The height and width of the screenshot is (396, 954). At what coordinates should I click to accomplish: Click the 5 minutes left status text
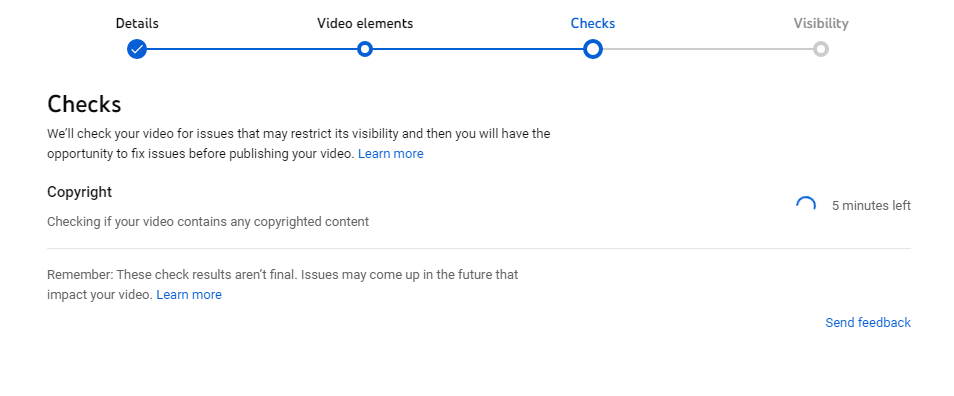pos(871,206)
